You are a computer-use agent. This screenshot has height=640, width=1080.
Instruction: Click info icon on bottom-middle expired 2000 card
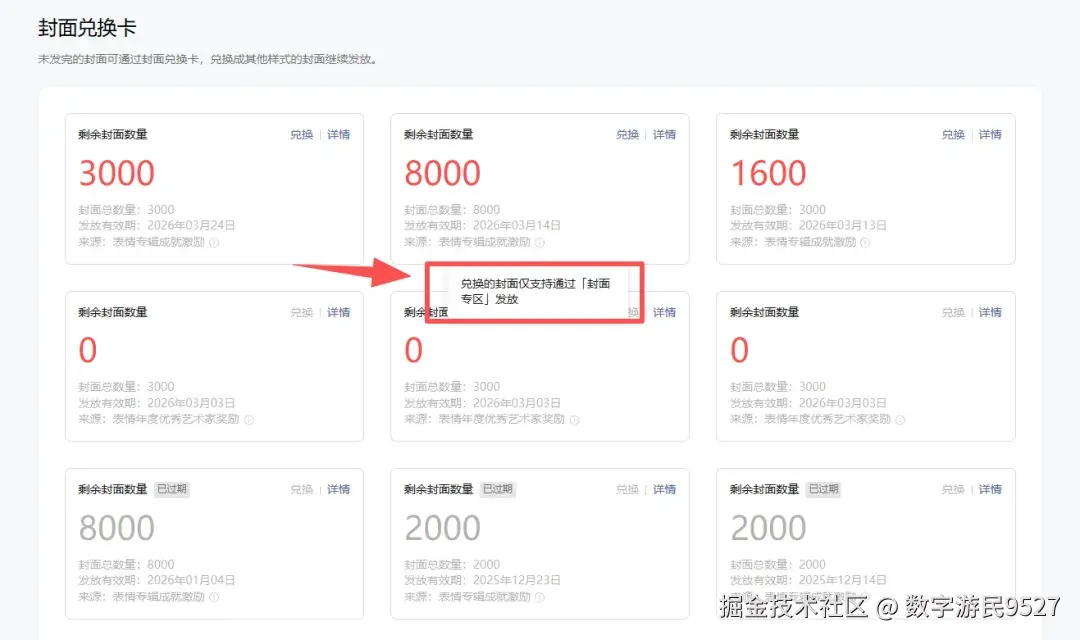[540, 596]
